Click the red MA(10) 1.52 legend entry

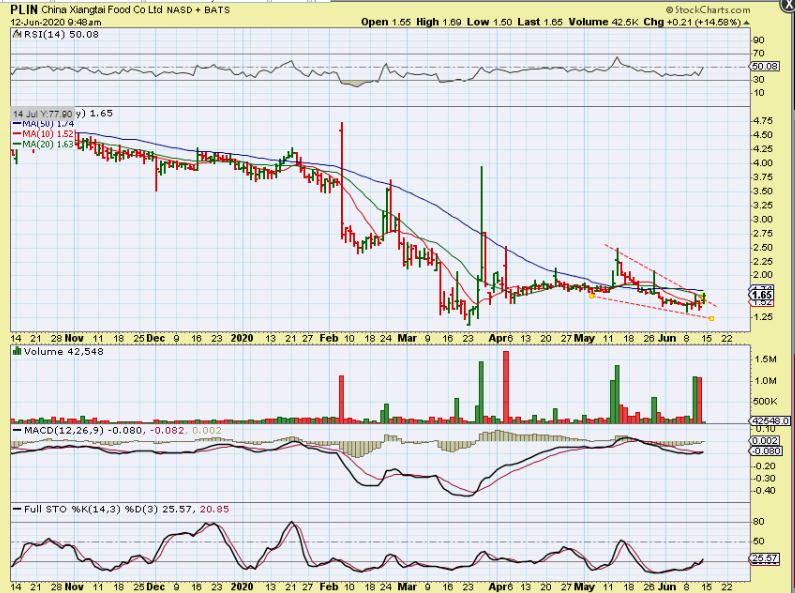point(43,134)
